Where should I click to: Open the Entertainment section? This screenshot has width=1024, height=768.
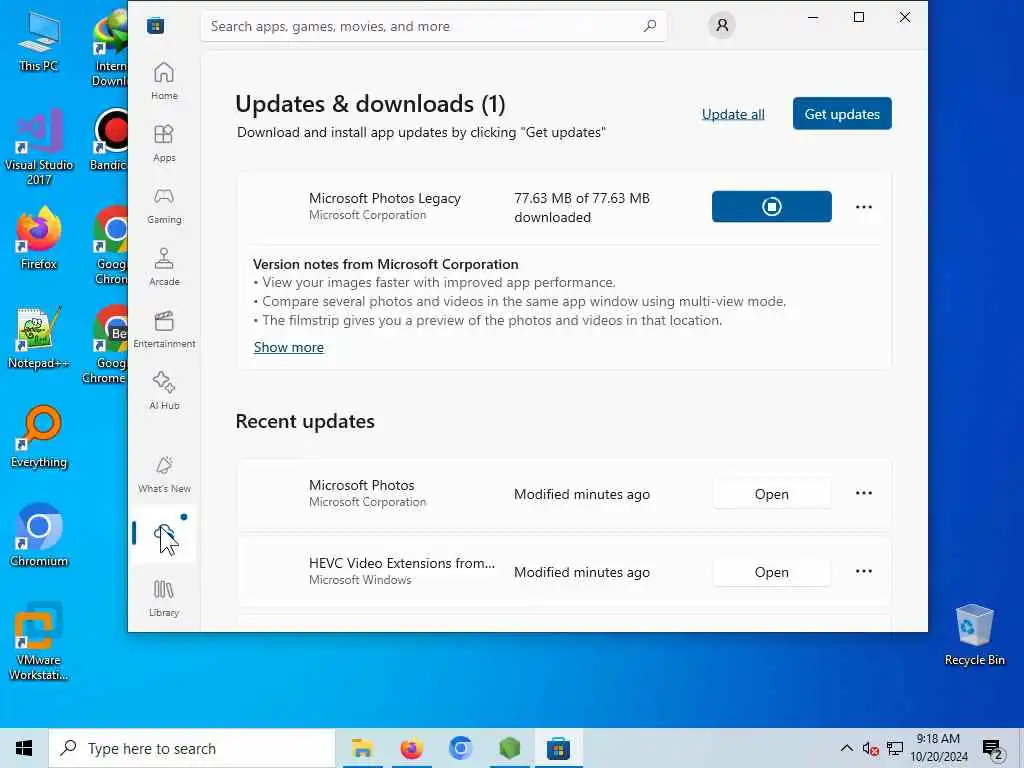(164, 329)
